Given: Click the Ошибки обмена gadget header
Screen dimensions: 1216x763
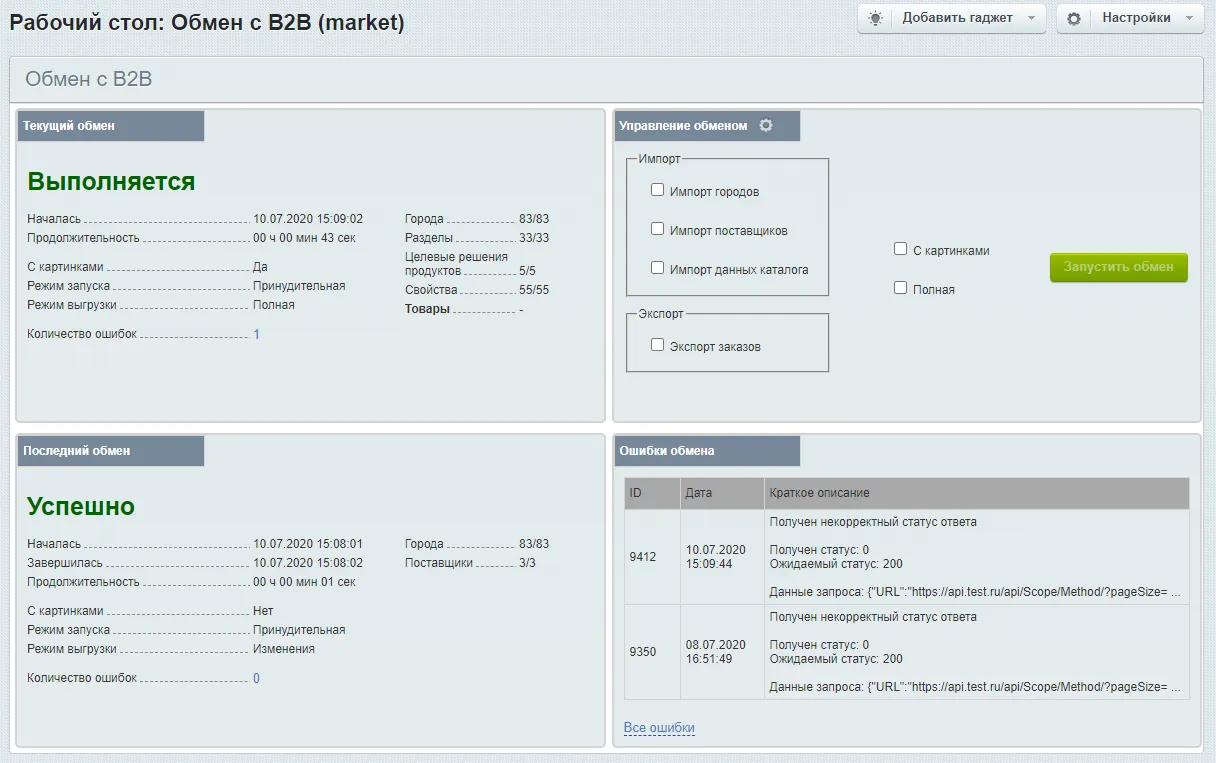Looking at the screenshot, I should 706,451.
